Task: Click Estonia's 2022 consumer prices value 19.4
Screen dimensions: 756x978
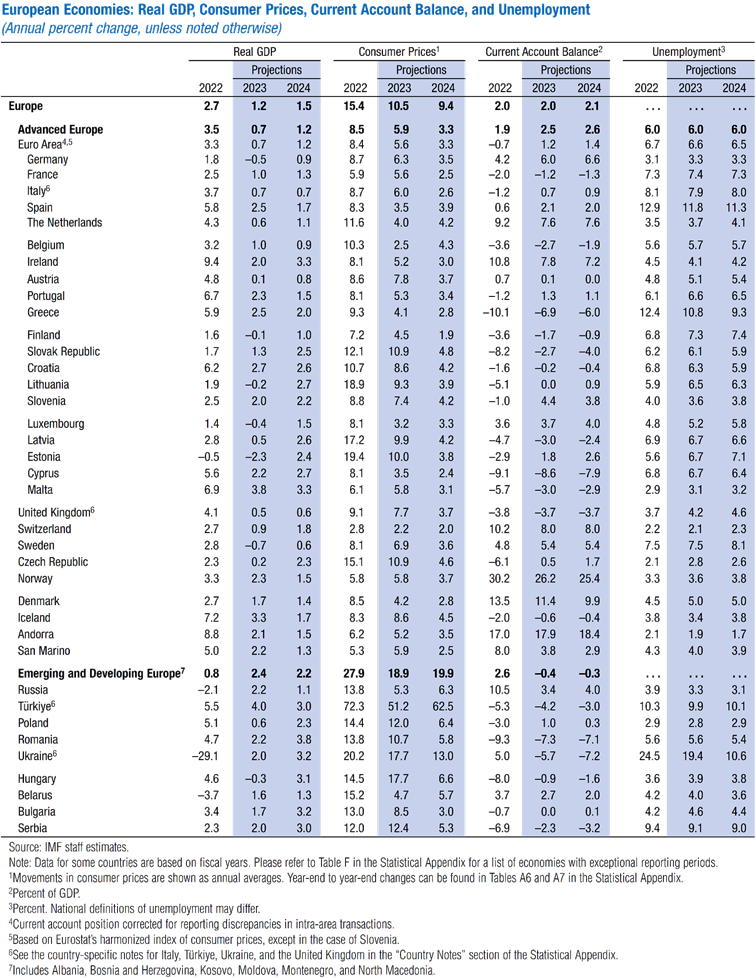Action: [x=354, y=457]
